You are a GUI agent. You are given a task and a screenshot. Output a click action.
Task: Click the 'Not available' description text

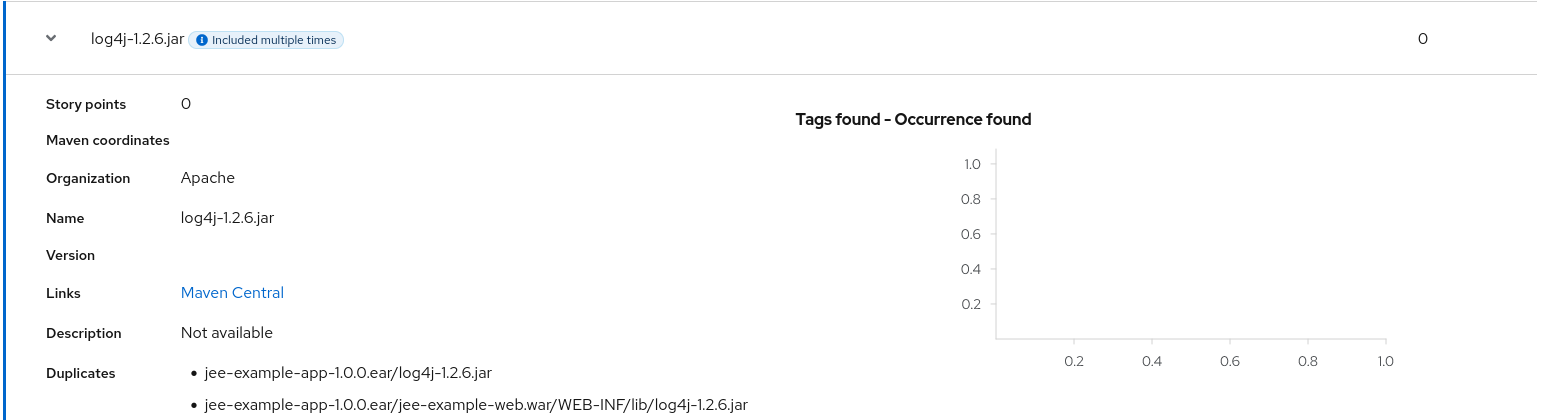[x=227, y=332]
